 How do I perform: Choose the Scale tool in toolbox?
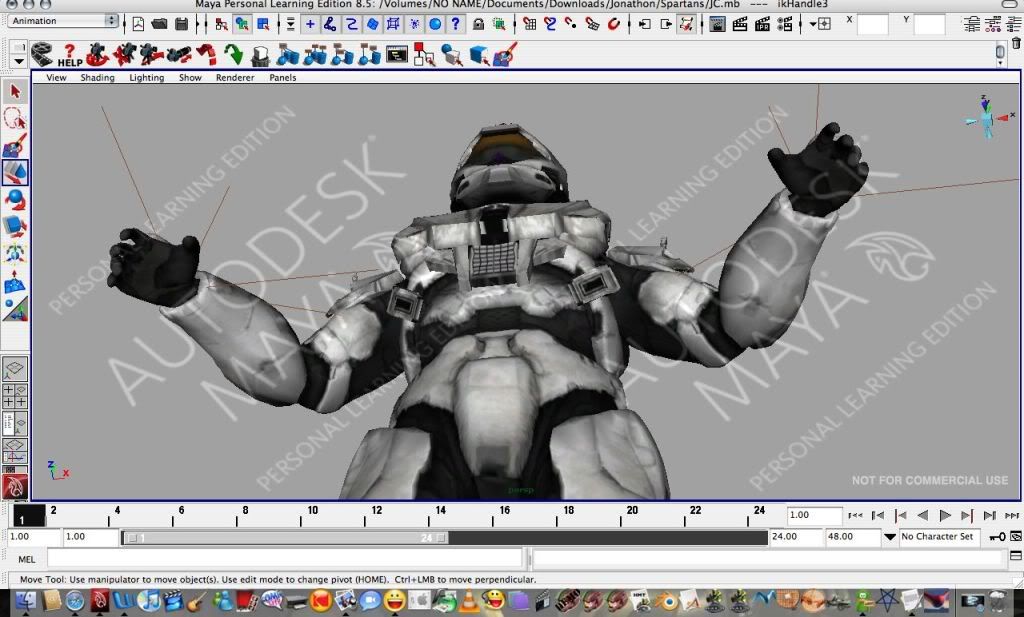[15, 226]
